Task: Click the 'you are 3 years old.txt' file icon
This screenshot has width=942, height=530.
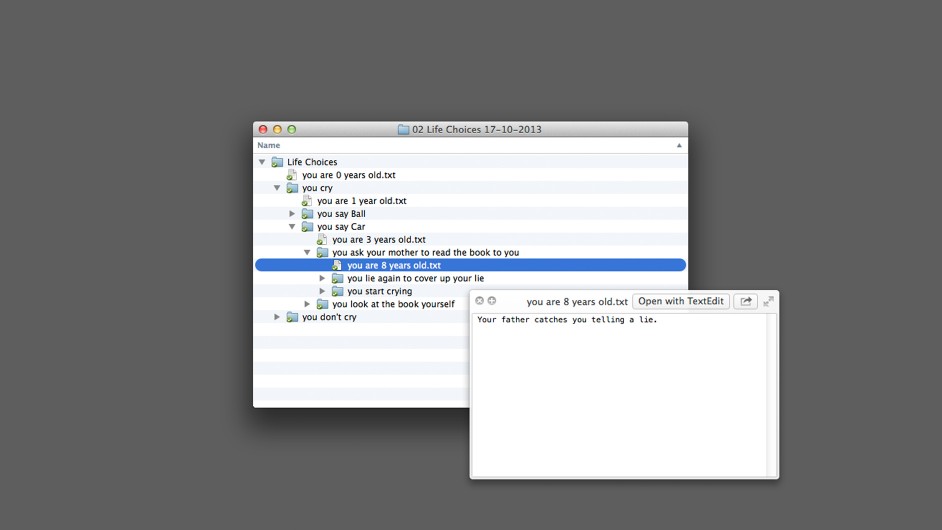Action: coord(322,240)
